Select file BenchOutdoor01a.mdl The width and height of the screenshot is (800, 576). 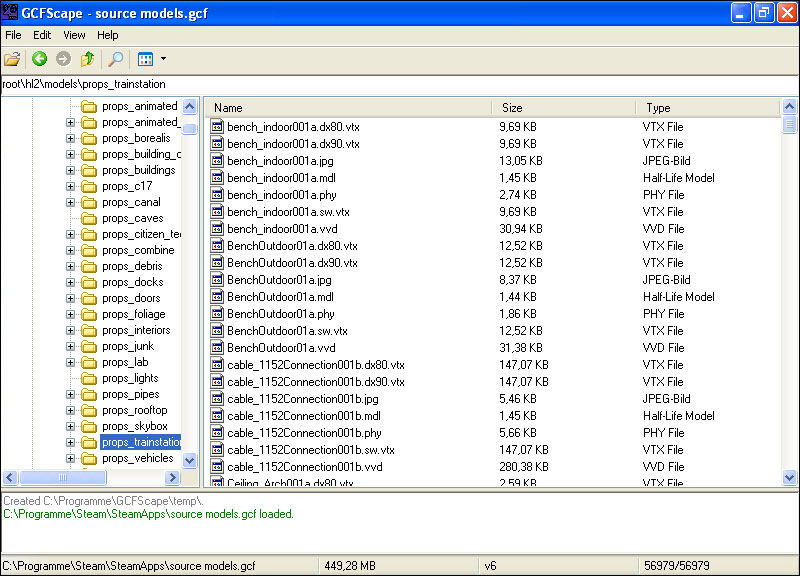point(280,297)
